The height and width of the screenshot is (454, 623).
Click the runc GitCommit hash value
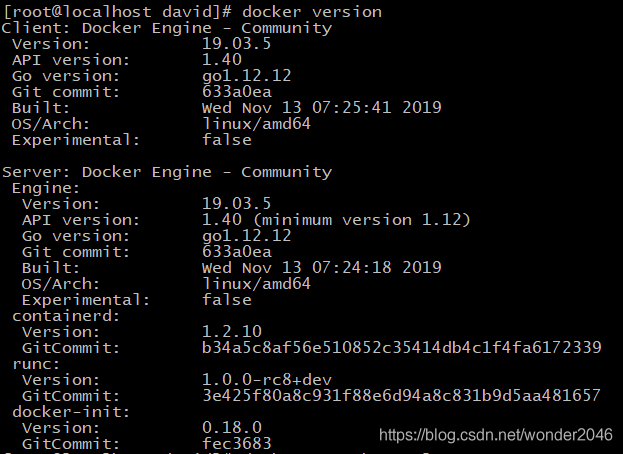(401, 396)
